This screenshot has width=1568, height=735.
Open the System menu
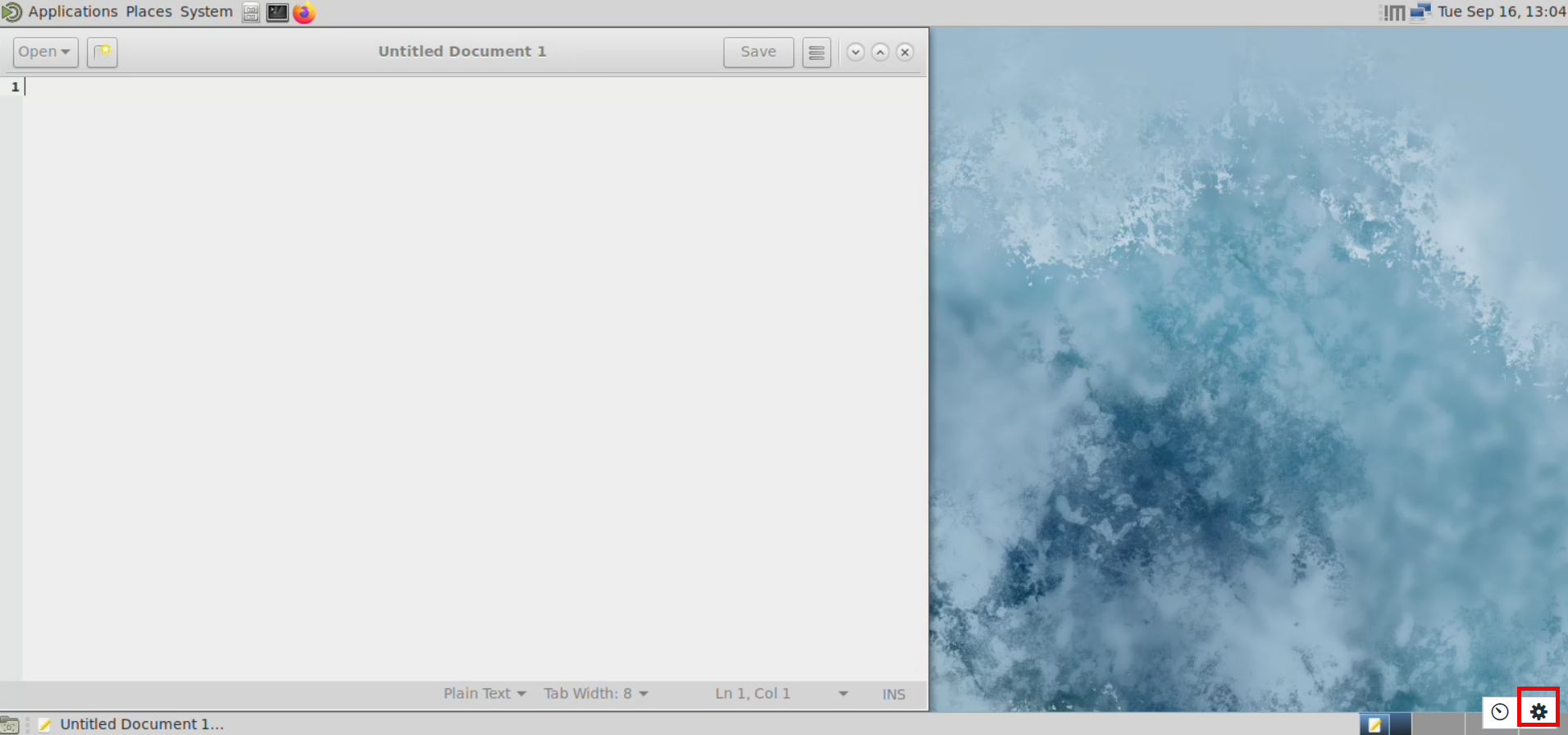[206, 11]
